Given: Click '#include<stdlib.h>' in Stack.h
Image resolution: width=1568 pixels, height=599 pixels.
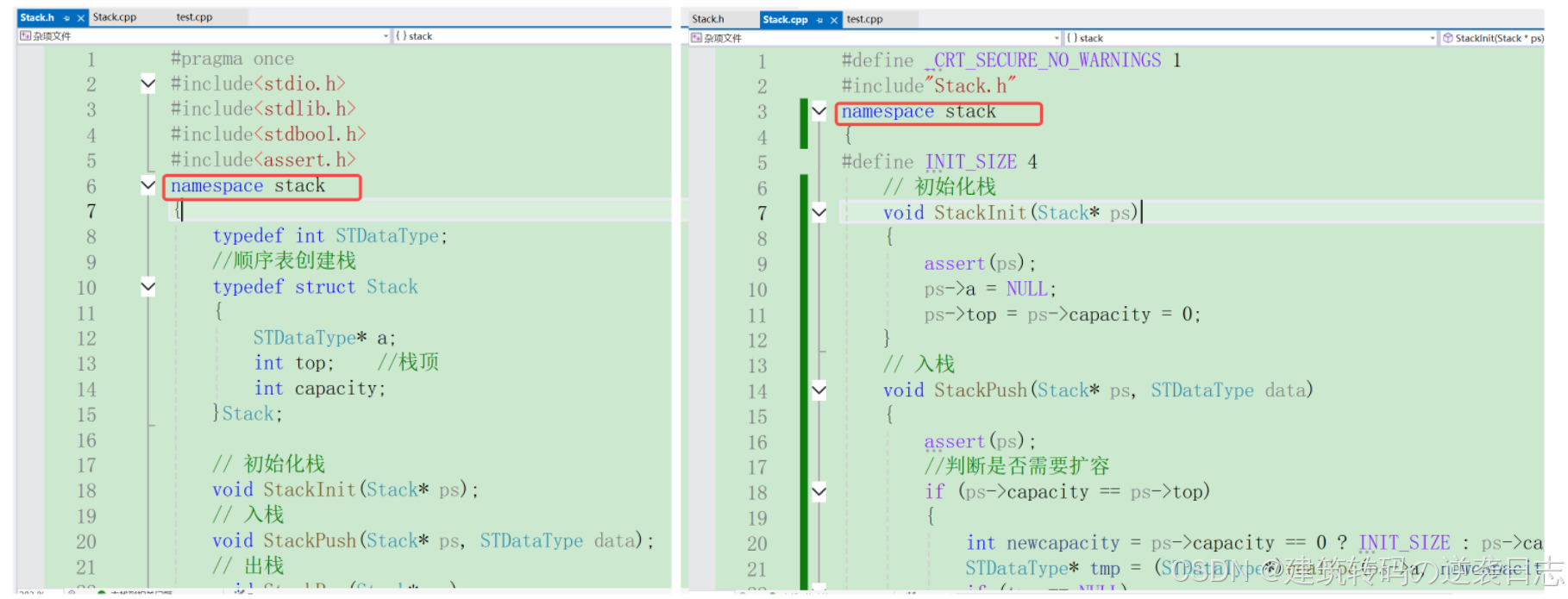Looking at the screenshot, I should coord(263,109).
